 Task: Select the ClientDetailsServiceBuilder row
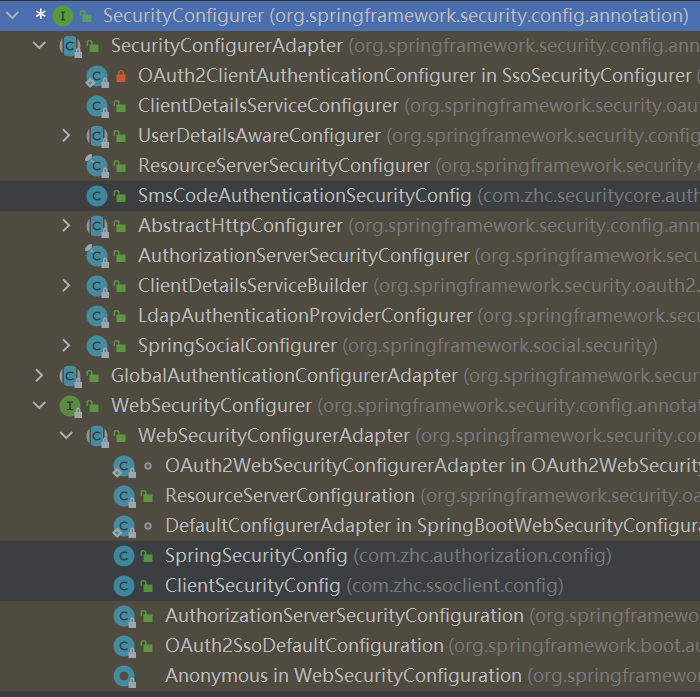pyautogui.click(x=350, y=286)
